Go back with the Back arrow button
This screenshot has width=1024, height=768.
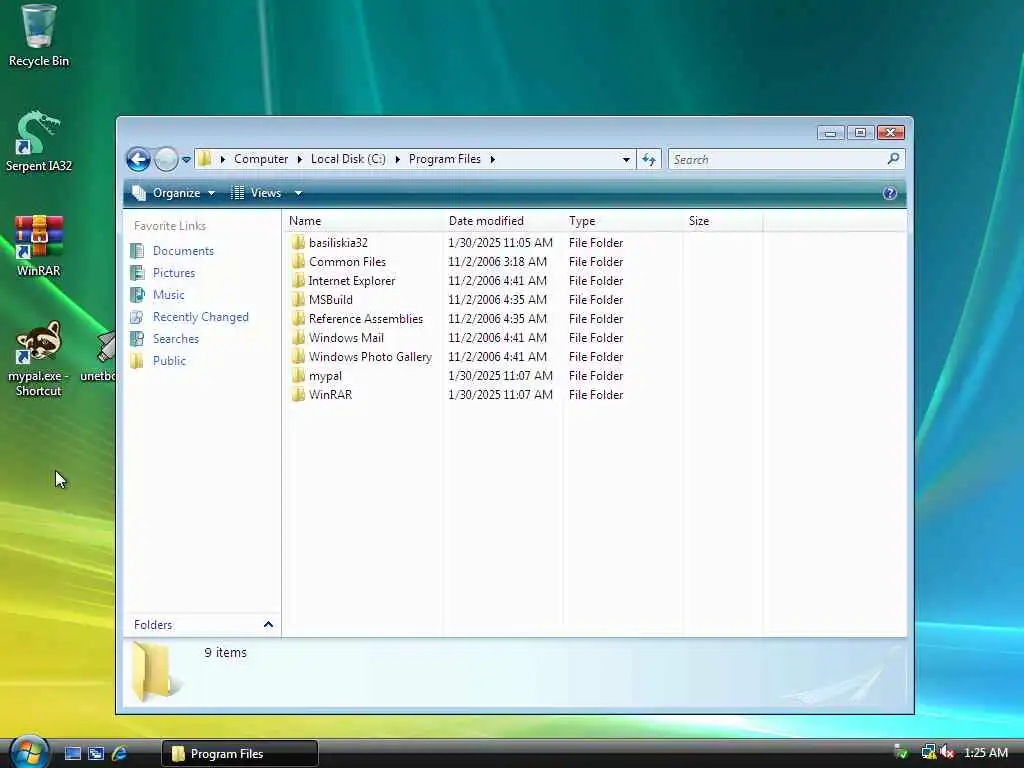(138, 159)
